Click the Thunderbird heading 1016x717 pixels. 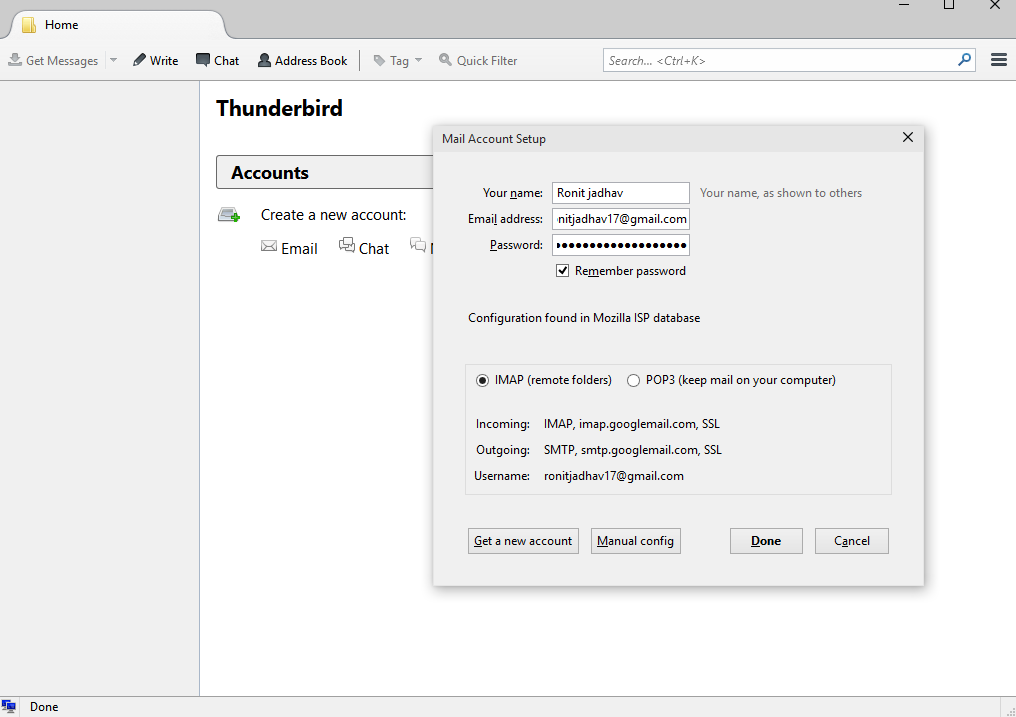pyautogui.click(x=279, y=108)
